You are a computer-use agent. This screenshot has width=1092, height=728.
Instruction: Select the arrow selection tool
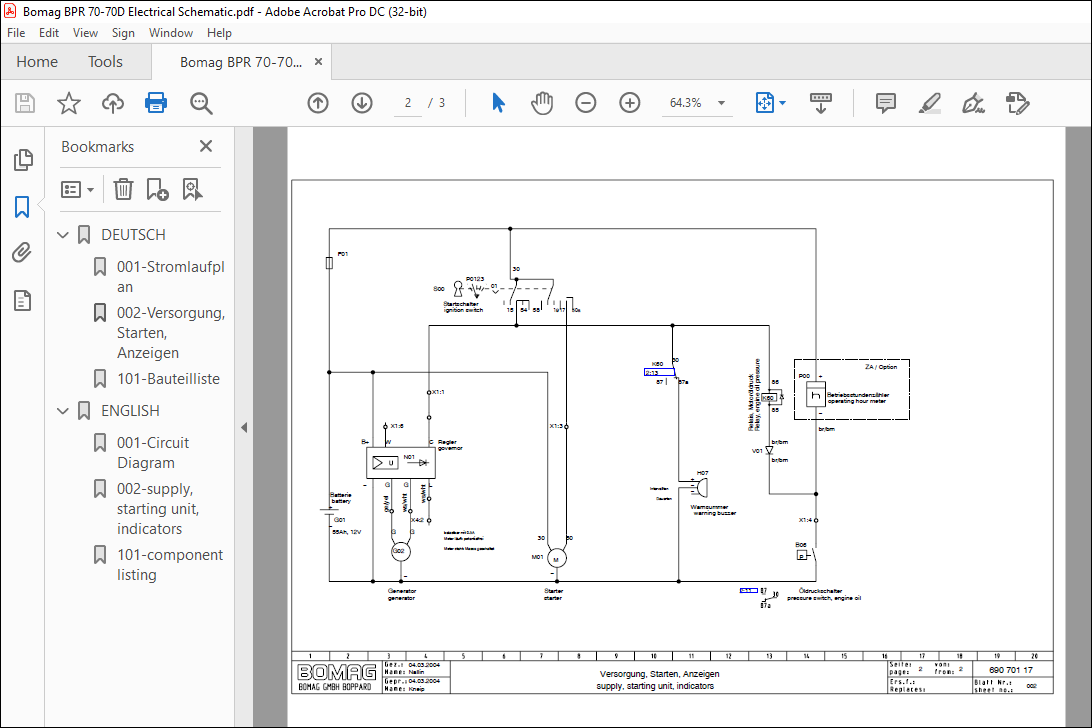(x=498, y=103)
